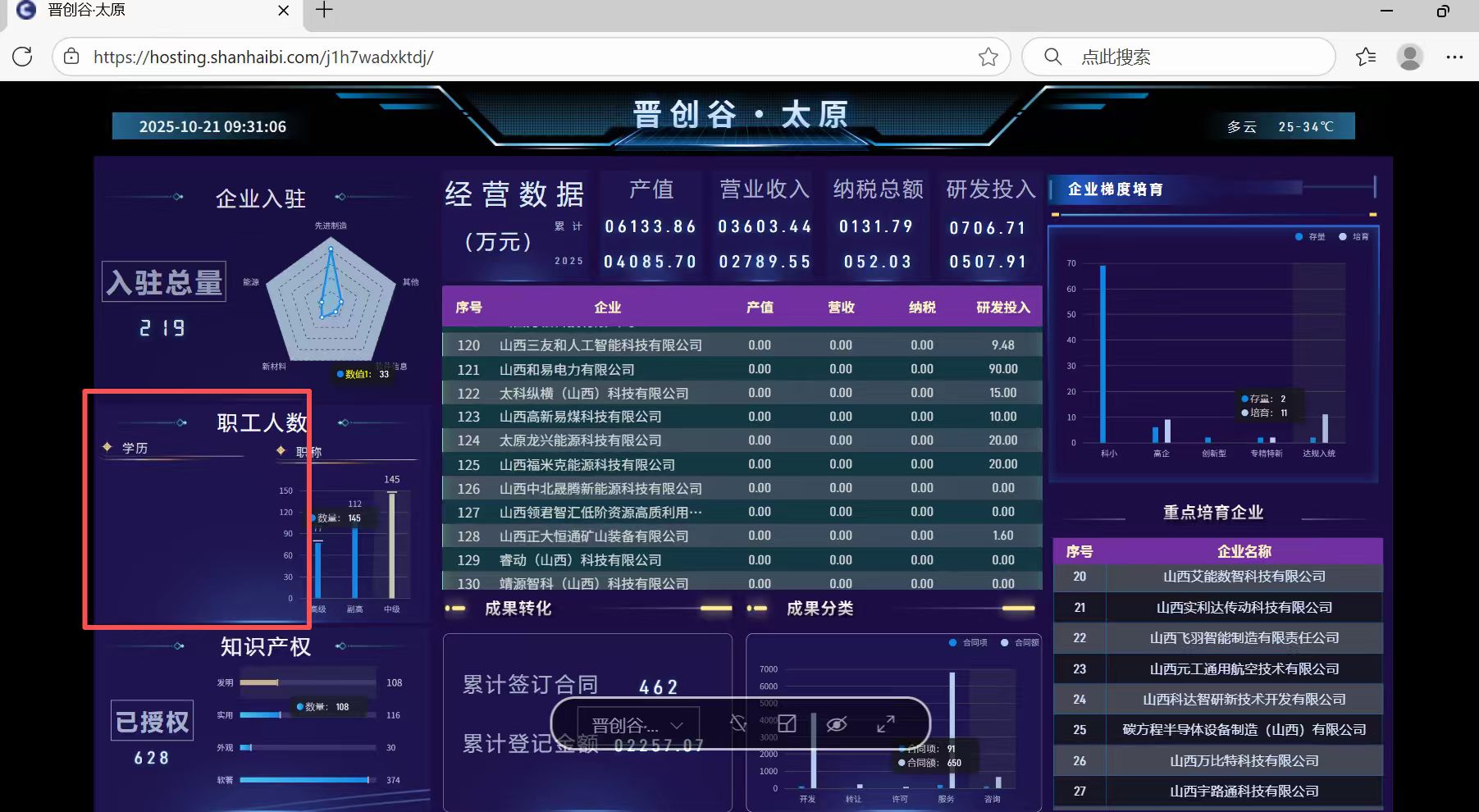Toggle the 培育 legend series in 企业梯度培育 chart

[1354, 236]
